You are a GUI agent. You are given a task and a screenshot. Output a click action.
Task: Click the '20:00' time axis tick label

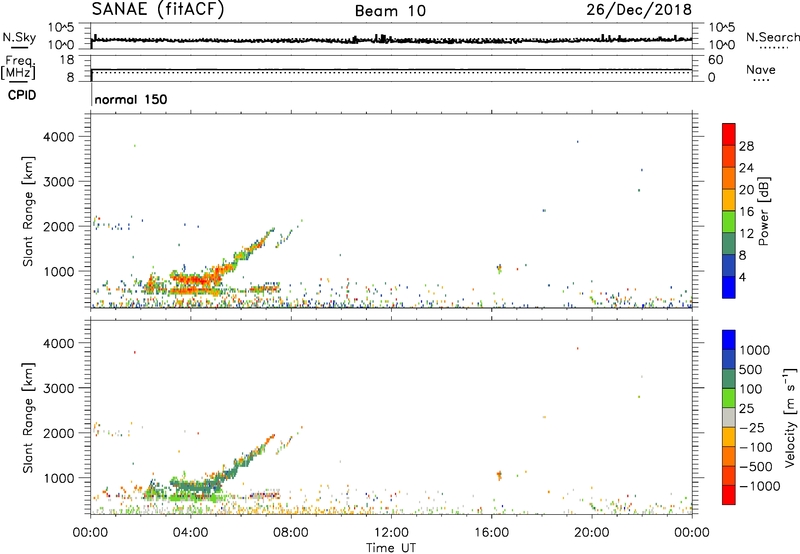(592, 533)
